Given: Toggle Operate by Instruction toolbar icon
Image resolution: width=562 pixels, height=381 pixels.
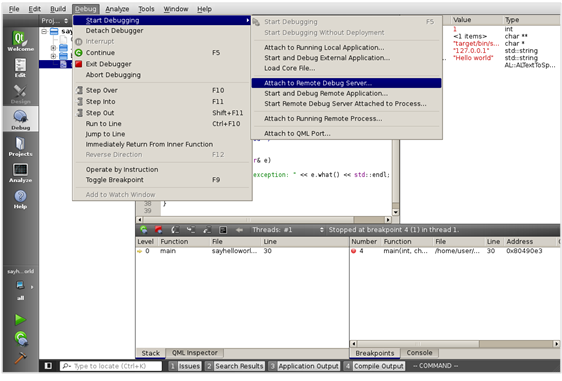Looking at the screenshot, I should (x=223, y=230).
